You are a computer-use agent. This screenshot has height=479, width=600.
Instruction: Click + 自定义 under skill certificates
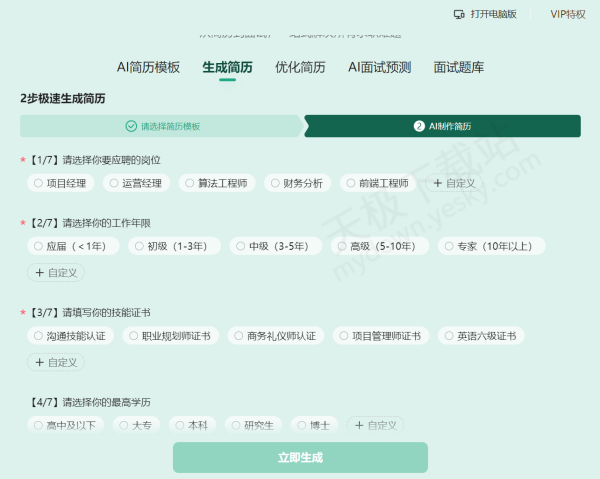point(56,362)
